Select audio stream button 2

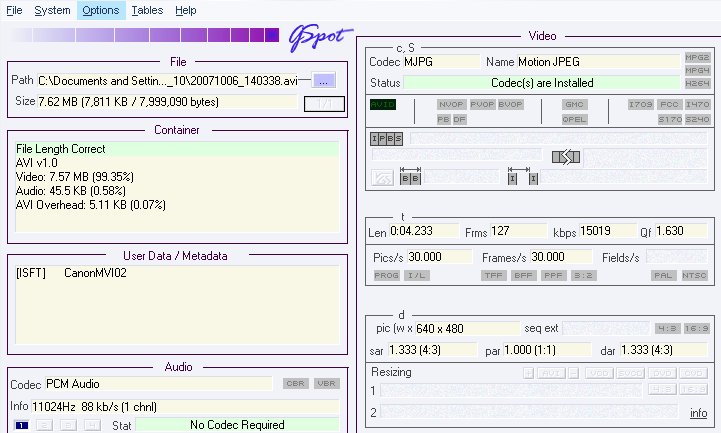(45, 425)
